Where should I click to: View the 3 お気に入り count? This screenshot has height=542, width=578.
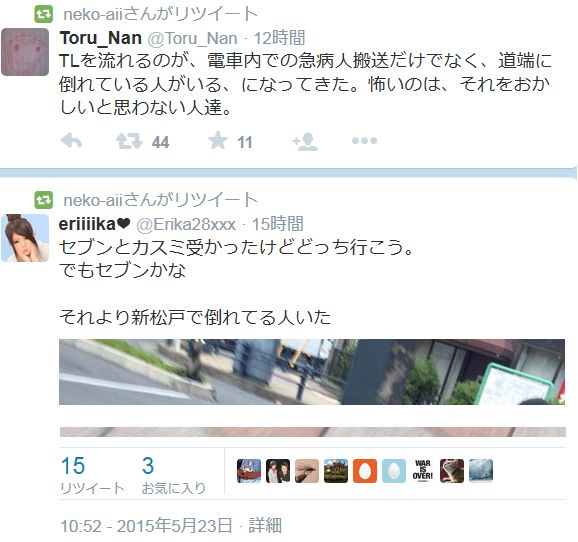pos(173,475)
